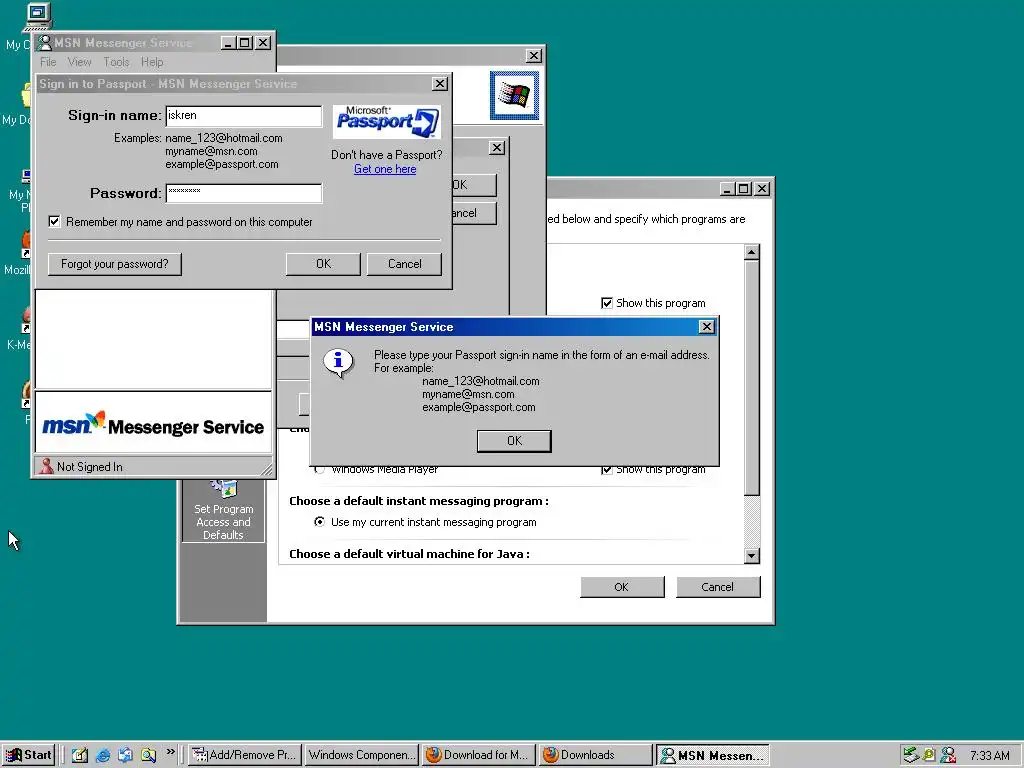Click OK in the MSN Messenger Service message
1024x768 pixels.
point(514,441)
